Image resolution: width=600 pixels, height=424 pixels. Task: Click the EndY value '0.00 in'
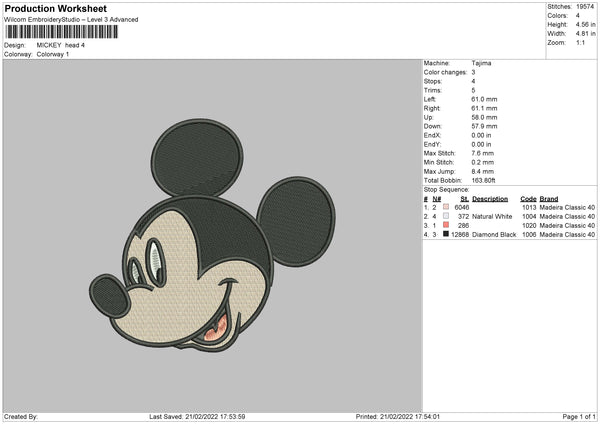(x=481, y=145)
